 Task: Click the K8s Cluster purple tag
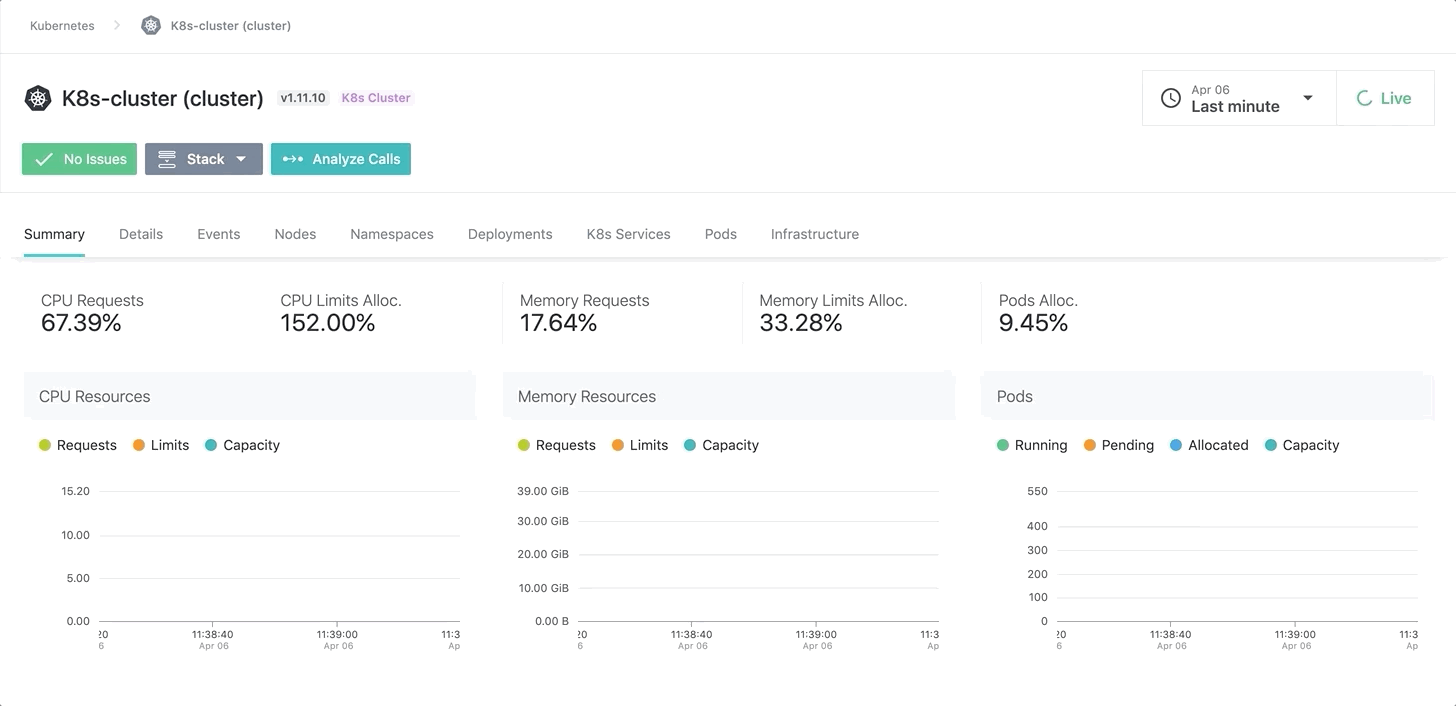point(376,98)
